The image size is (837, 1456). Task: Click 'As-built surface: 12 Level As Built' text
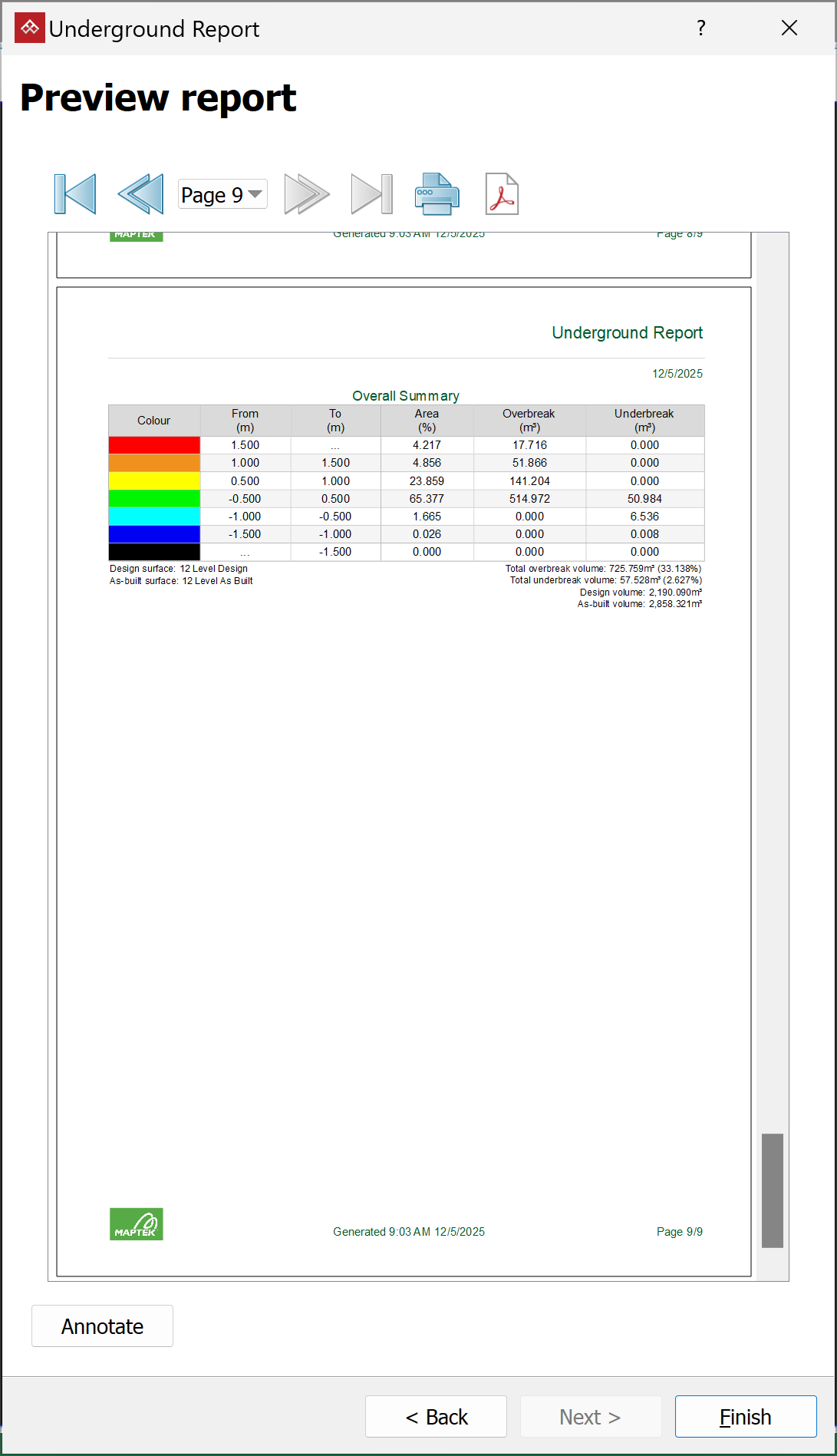(181, 581)
